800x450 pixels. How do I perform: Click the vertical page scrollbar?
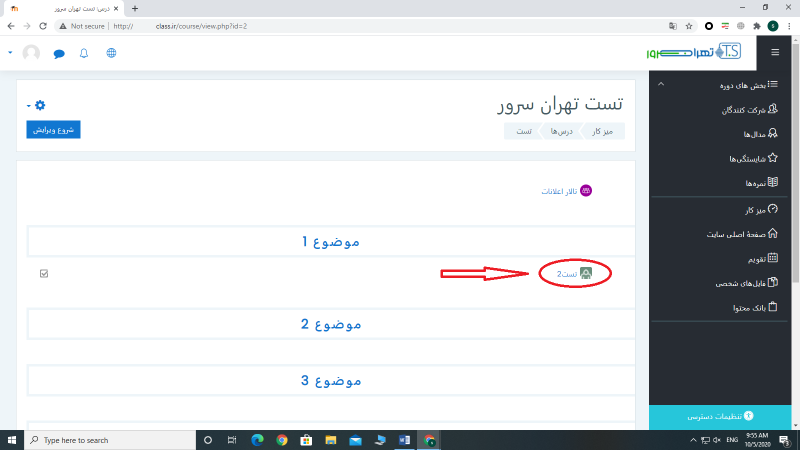pyautogui.click(x=795, y=163)
